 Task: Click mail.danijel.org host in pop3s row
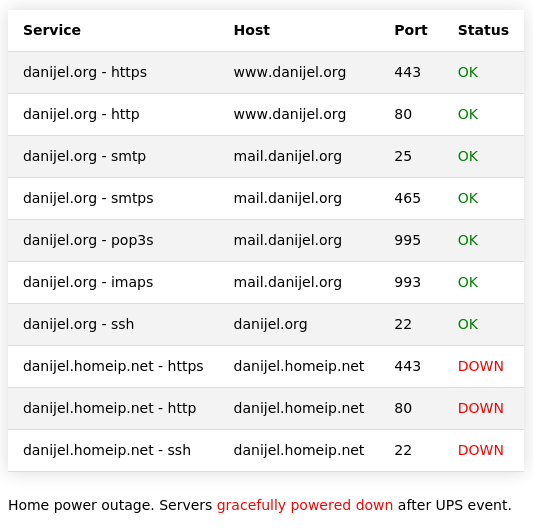point(288,240)
